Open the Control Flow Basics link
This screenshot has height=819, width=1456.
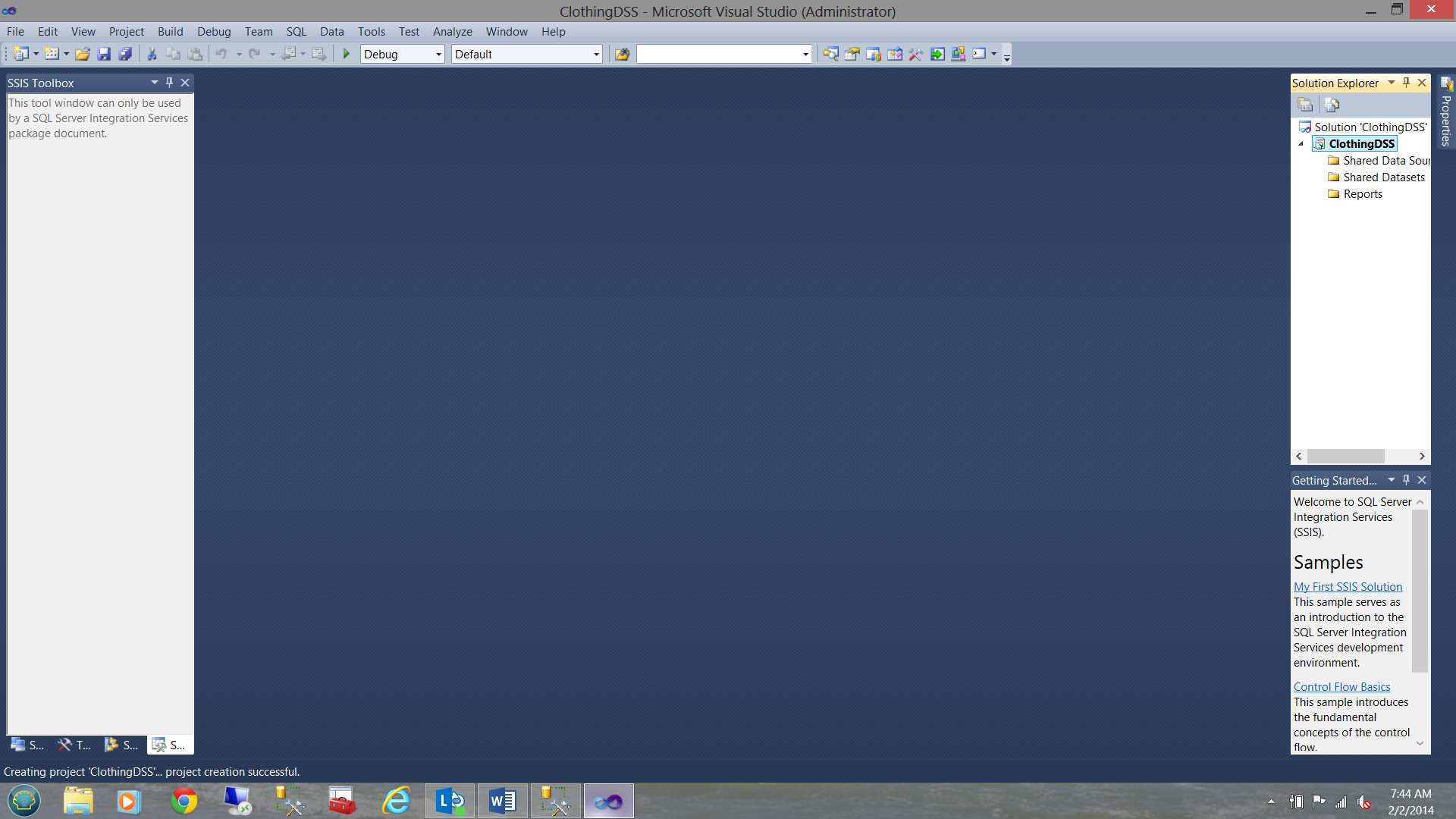[1341, 686]
